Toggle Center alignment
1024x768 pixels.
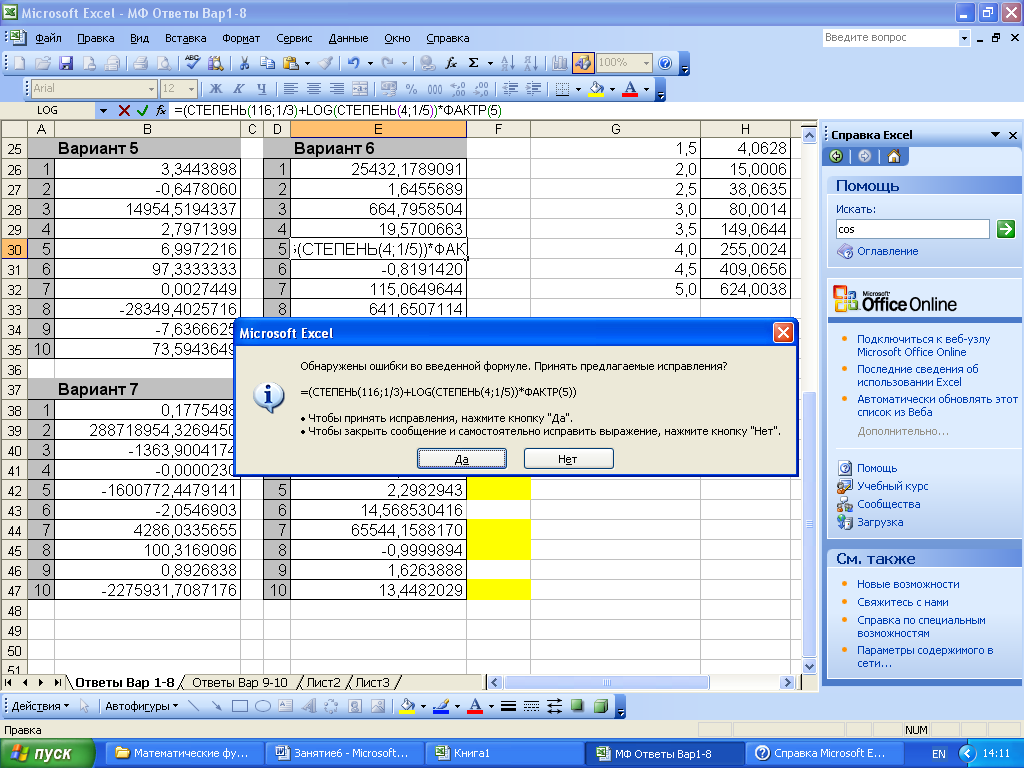coord(313,89)
